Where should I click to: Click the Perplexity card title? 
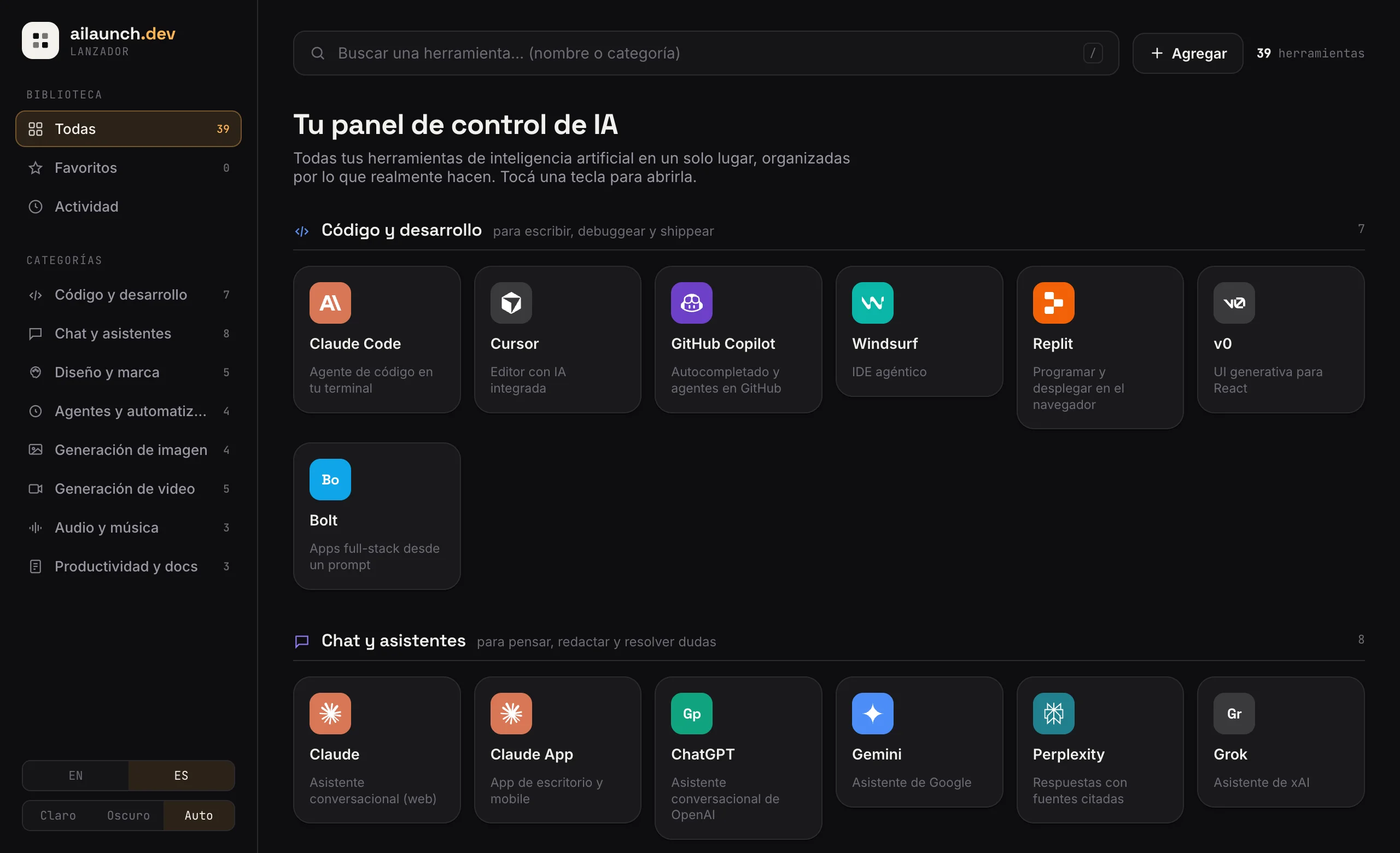point(1068,754)
